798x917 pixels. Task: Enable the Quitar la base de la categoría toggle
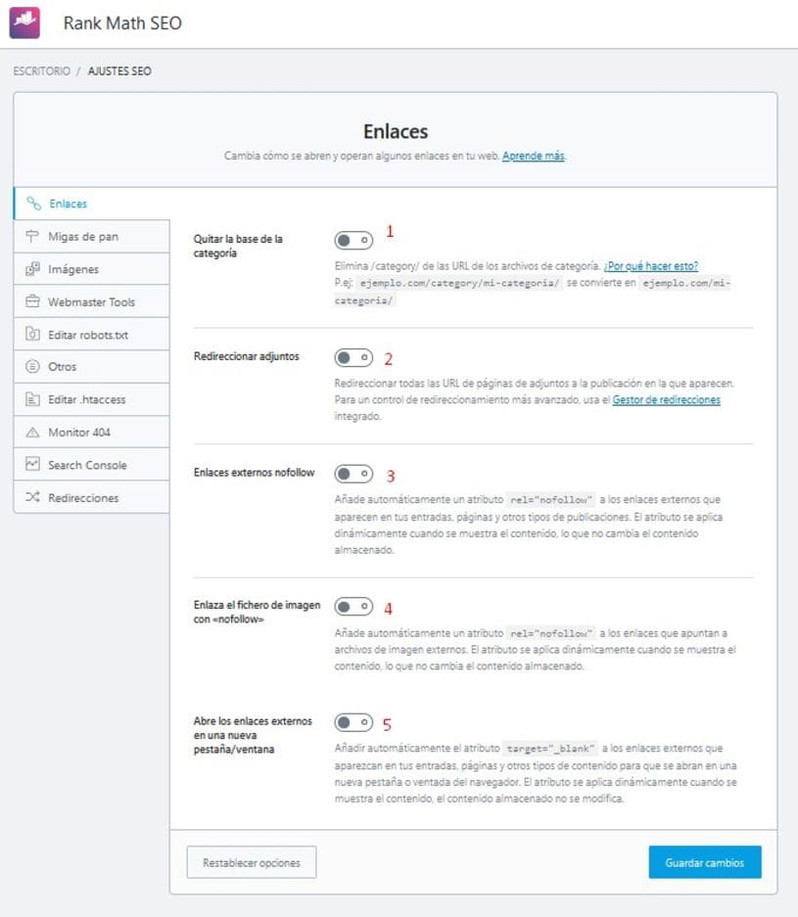click(x=354, y=240)
